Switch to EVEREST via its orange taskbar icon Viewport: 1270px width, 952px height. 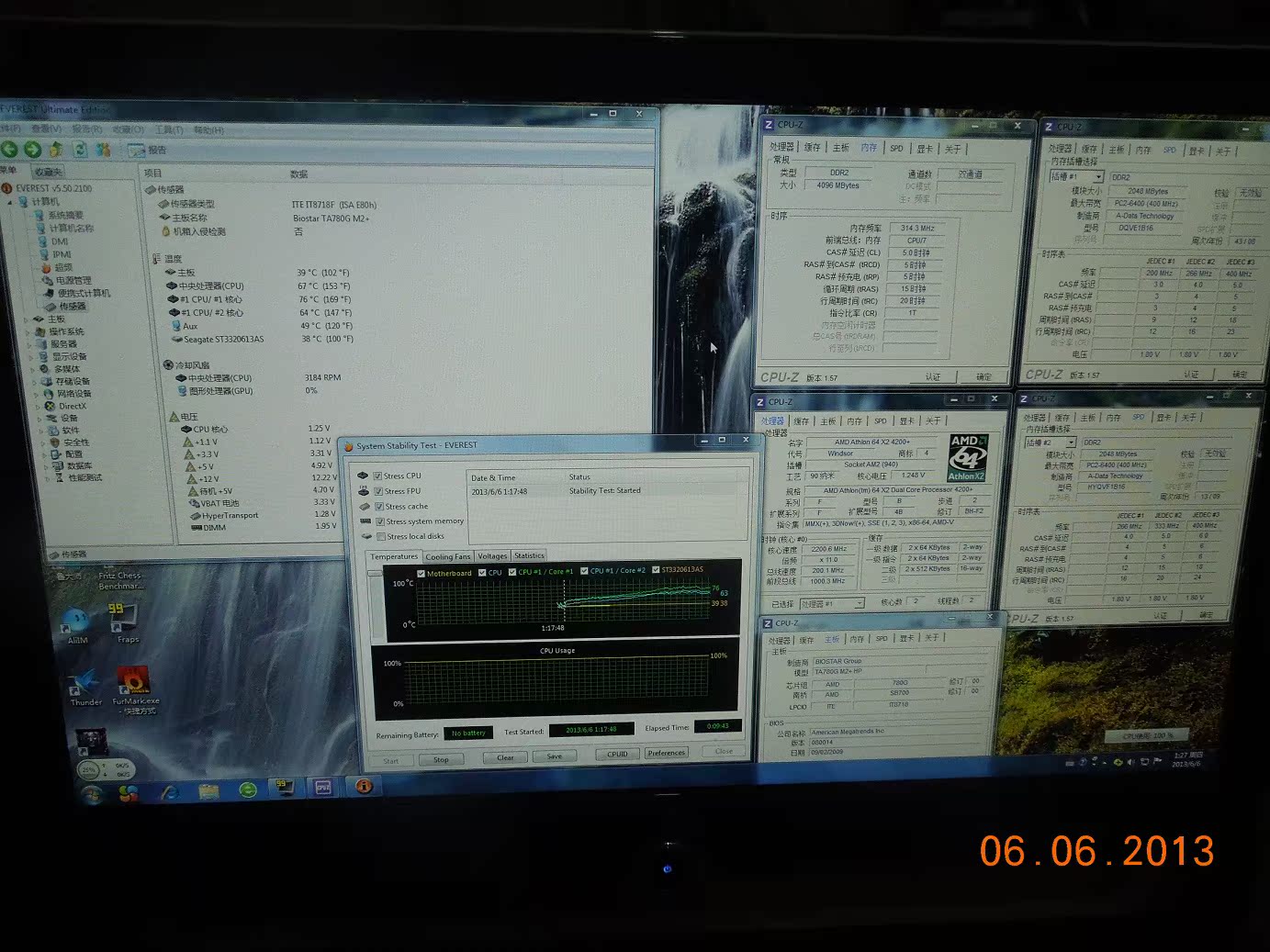pyautogui.click(x=363, y=786)
